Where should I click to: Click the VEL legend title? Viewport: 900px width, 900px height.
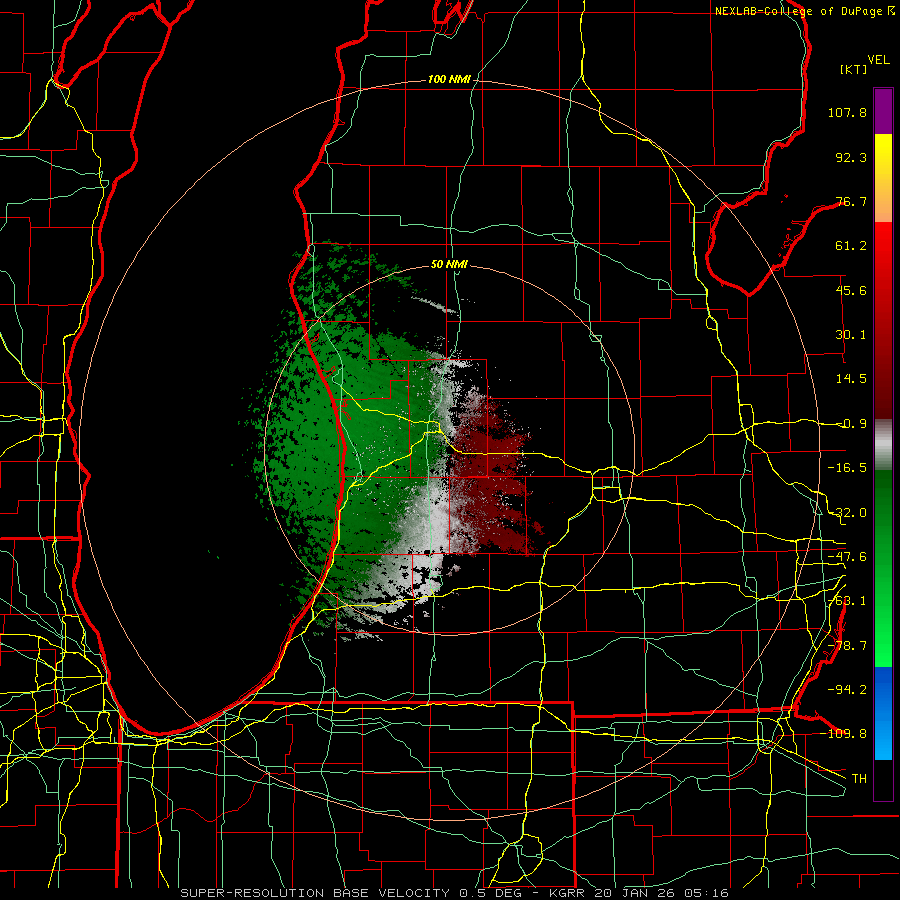click(878, 60)
